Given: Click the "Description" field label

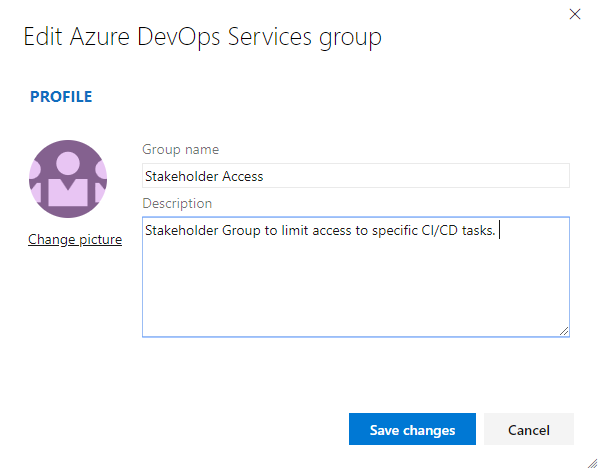Looking at the screenshot, I should (177, 204).
